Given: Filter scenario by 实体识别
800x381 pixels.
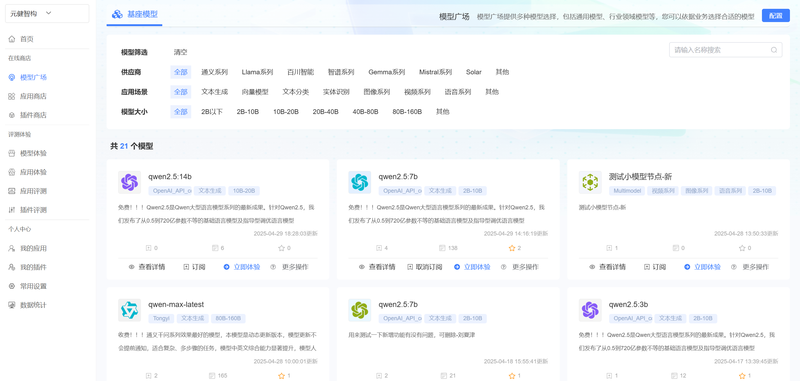Looking at the screenshot, I should pos(336,92).
